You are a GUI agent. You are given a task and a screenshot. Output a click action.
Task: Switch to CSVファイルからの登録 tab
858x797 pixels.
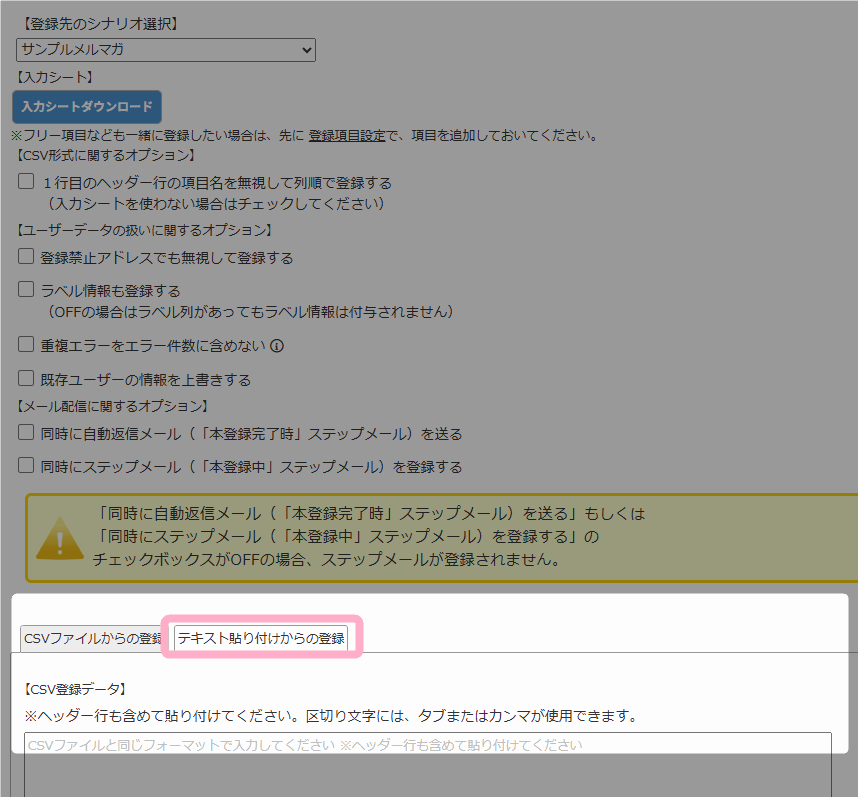(x=91, y=638)
